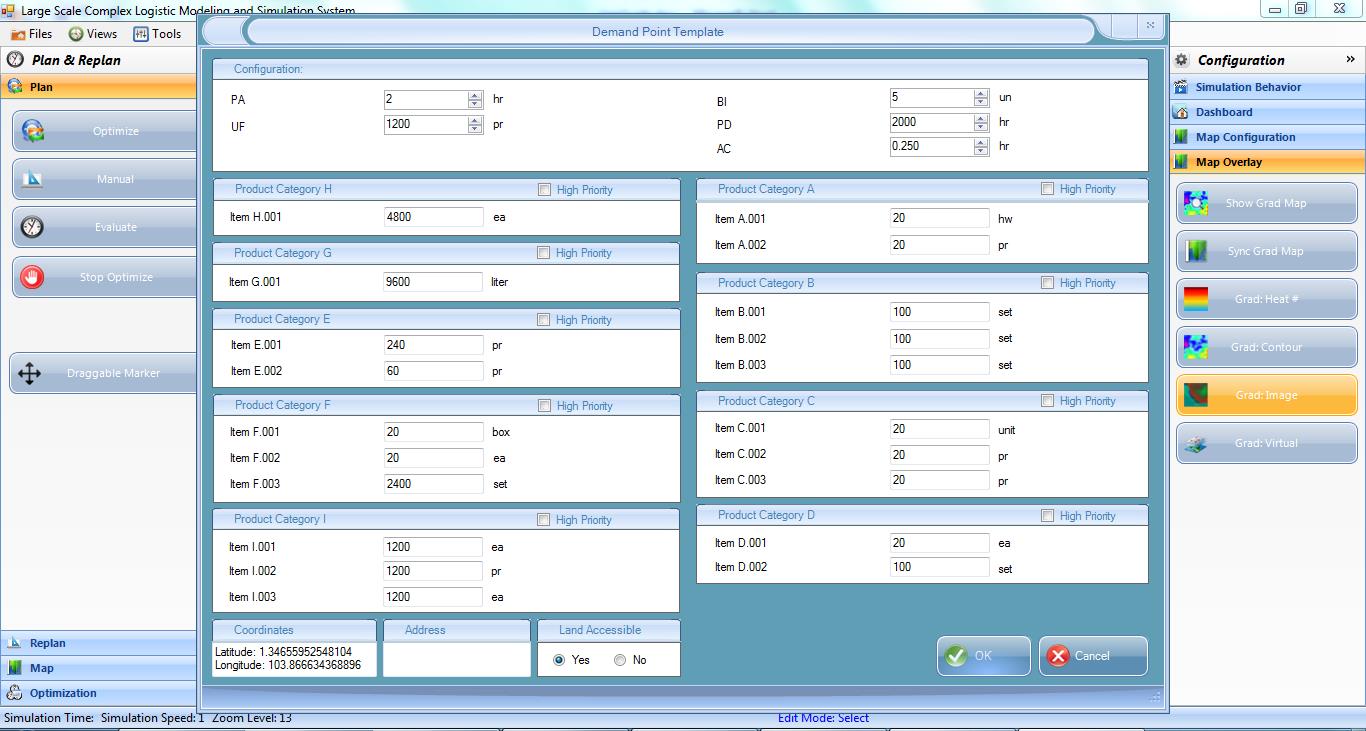
Task: Check High Priority for Product Category A
Action: coord(1047,189)
